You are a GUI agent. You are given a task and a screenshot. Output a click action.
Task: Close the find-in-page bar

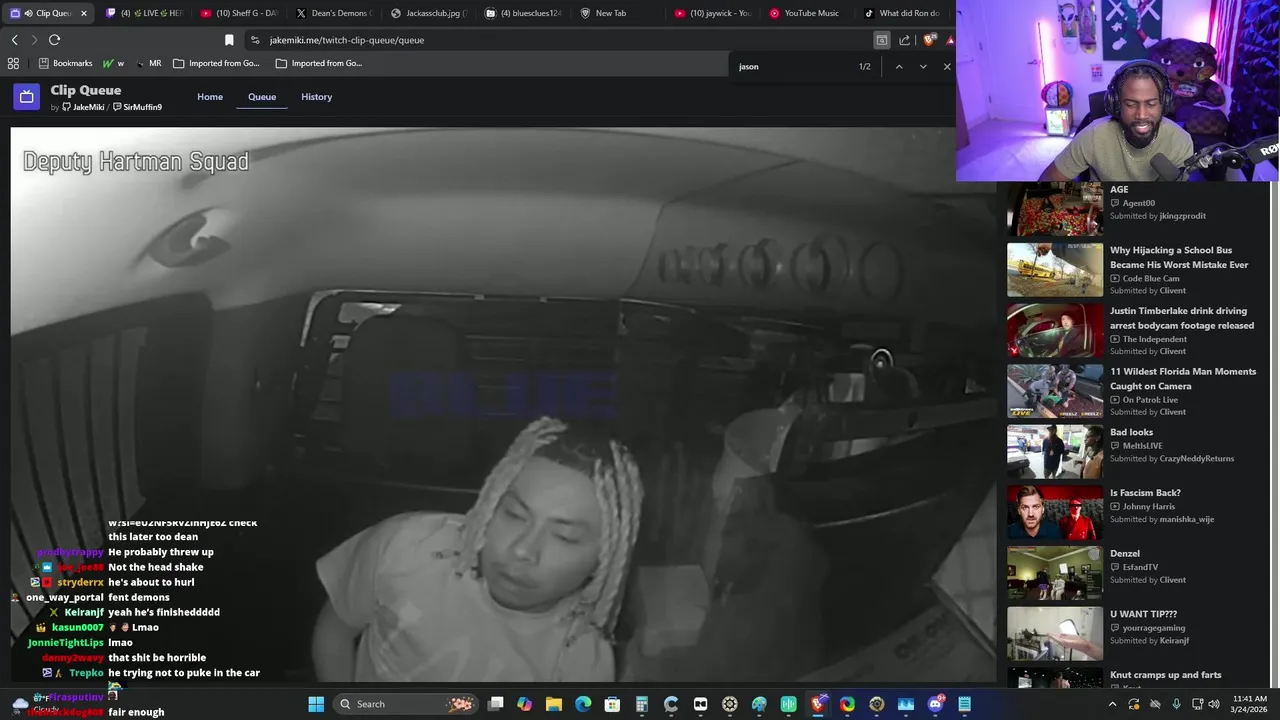click(x=947, y=67)
